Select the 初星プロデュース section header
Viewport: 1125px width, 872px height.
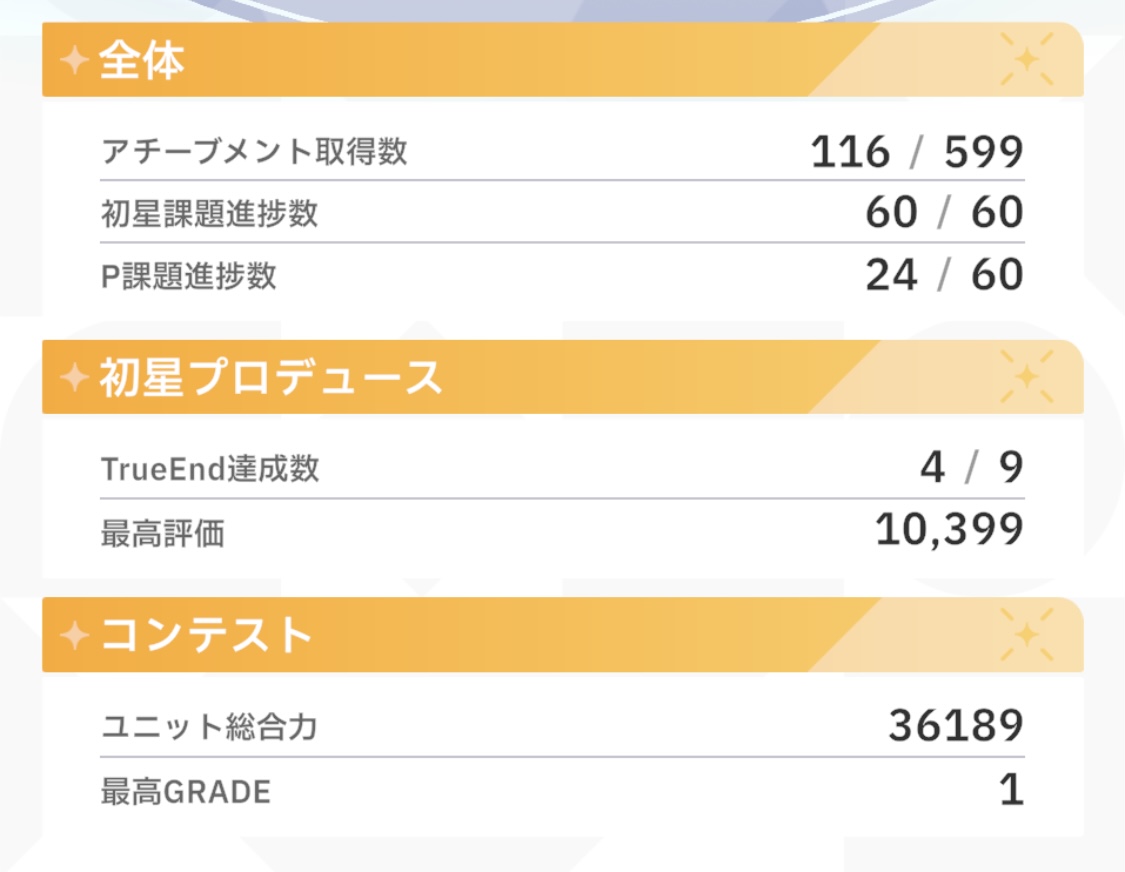pos(270,378)
